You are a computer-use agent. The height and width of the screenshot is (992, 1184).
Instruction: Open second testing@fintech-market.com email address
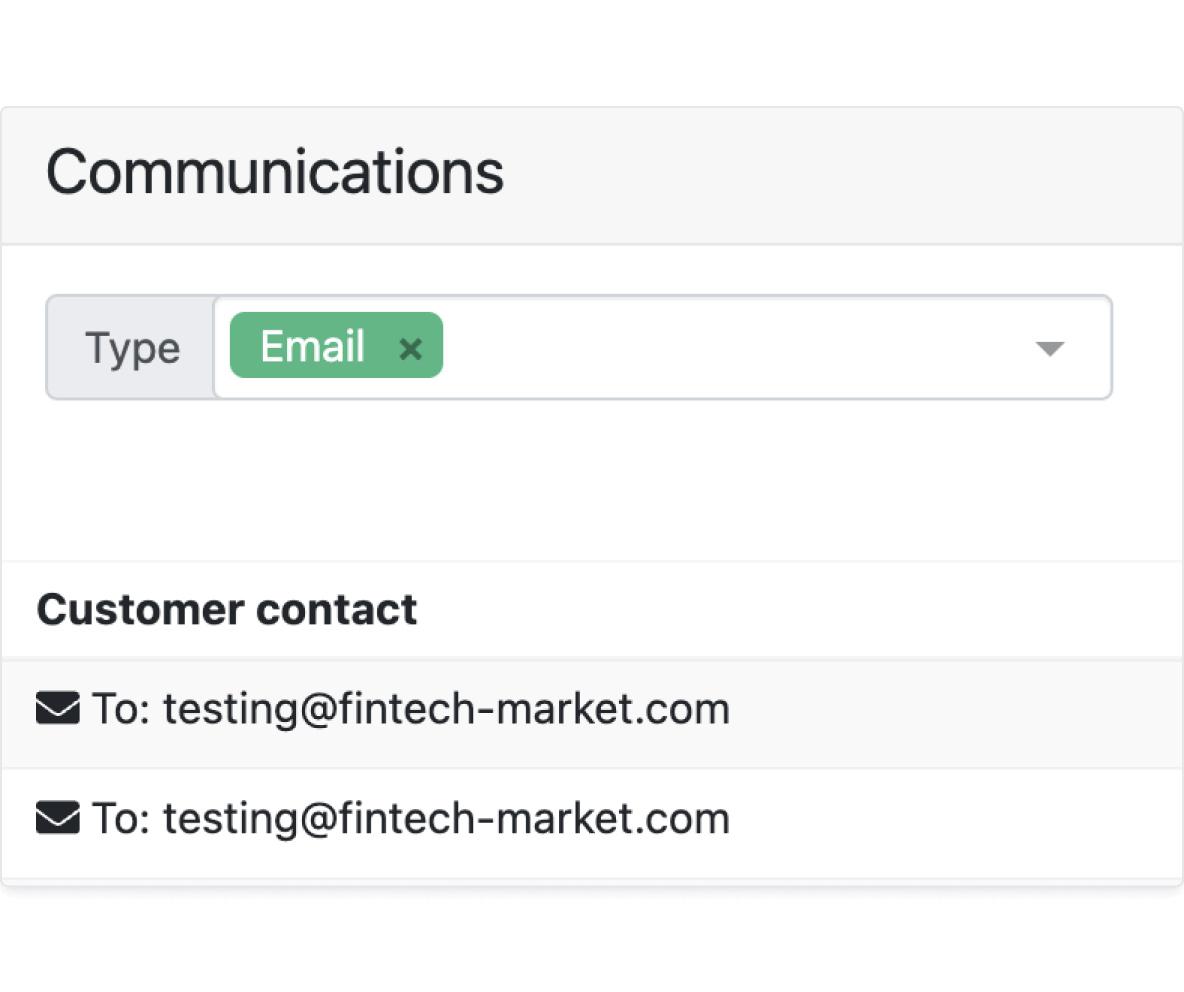(x=446, y=818)
